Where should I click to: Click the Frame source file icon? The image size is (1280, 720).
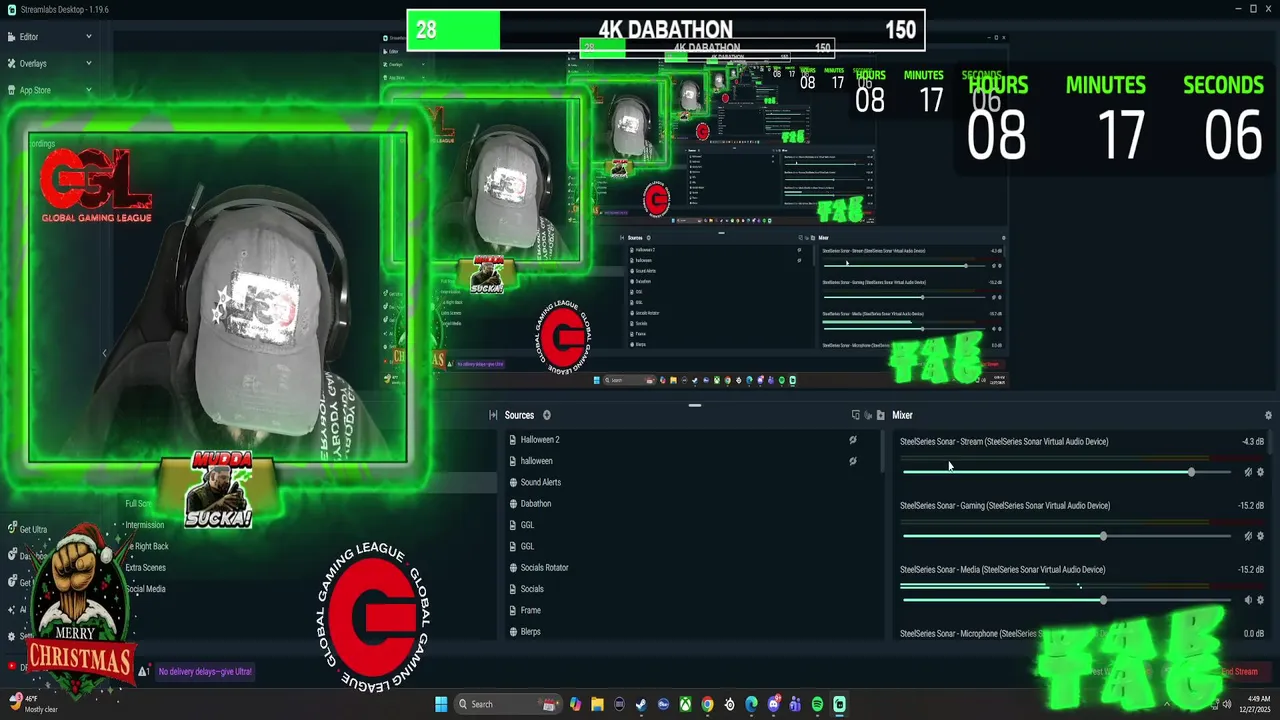[513, 610]
